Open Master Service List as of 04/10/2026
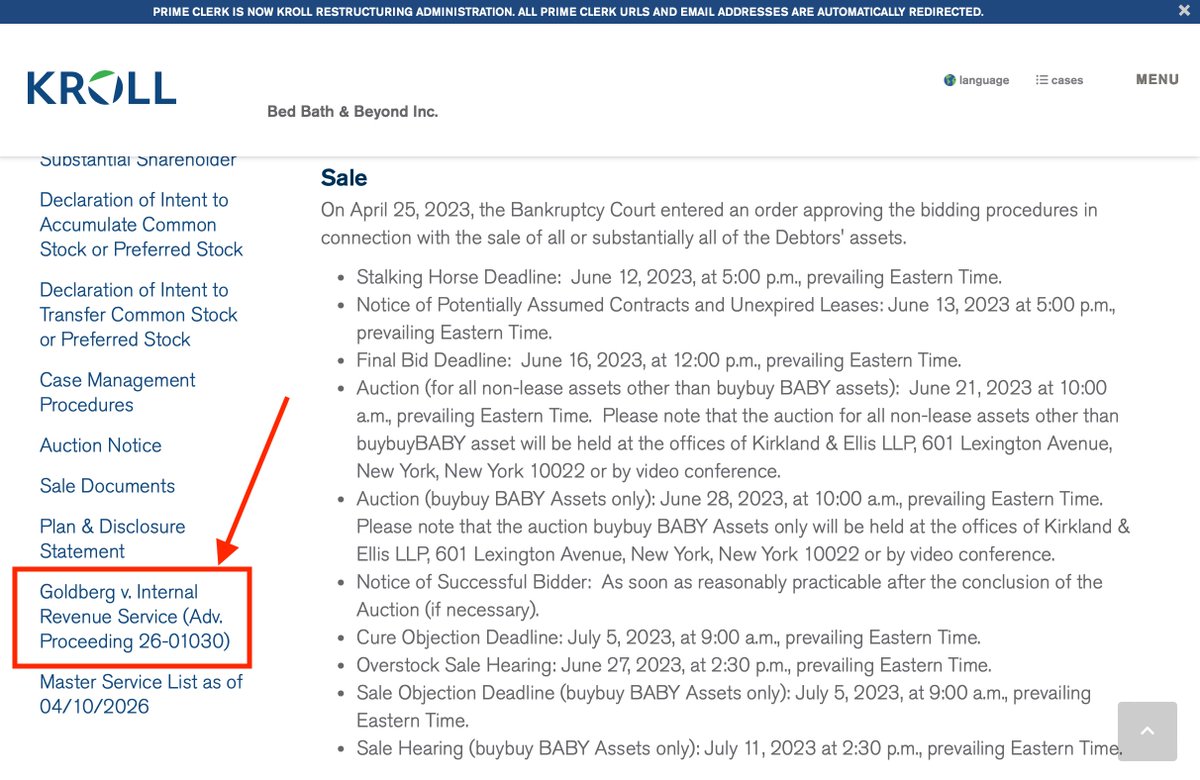Screen dimensions: 1200x780 point(141,694)
